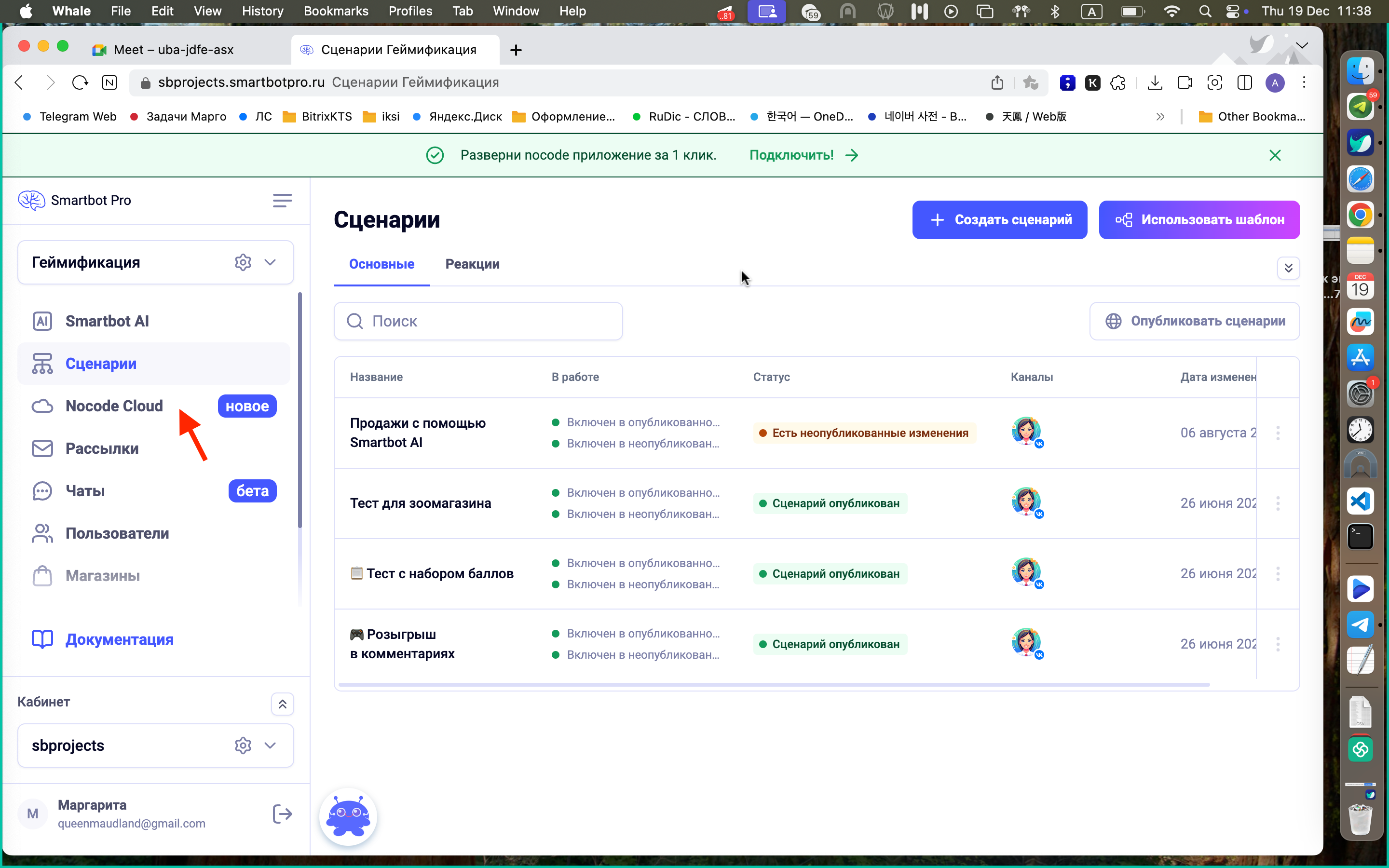Open a new browser tab
The width and height of the screenshot is (1389, 868).
(x=516, y=50)
